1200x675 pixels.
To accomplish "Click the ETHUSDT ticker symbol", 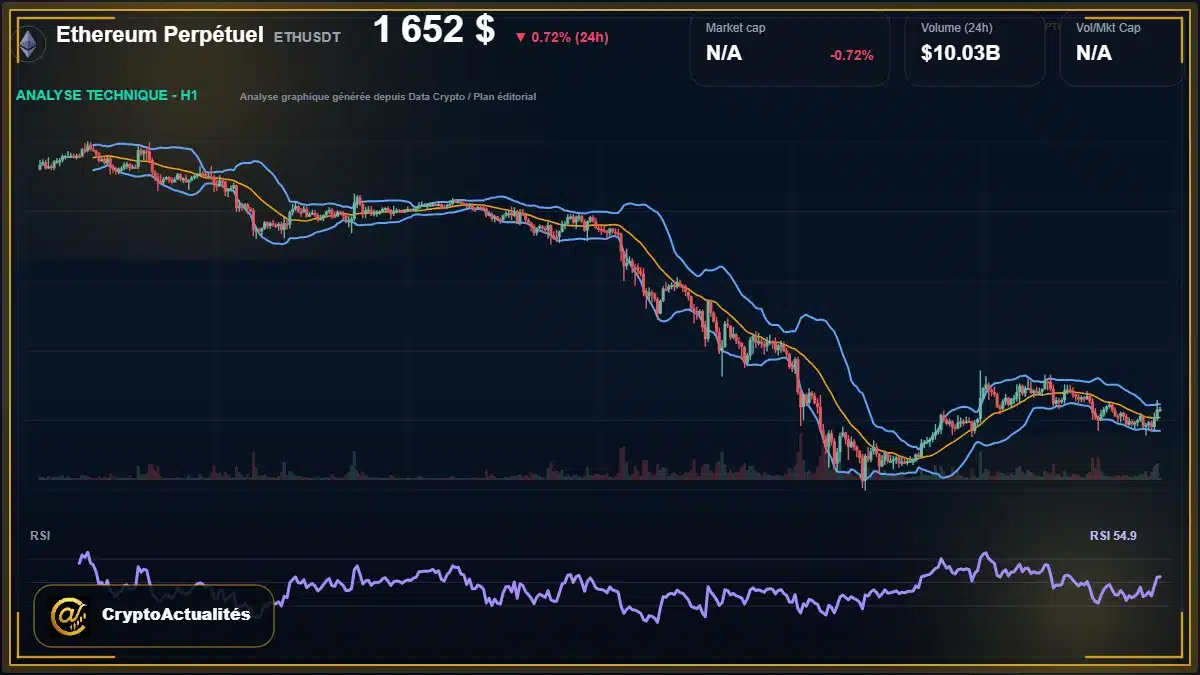I will 307,37.
